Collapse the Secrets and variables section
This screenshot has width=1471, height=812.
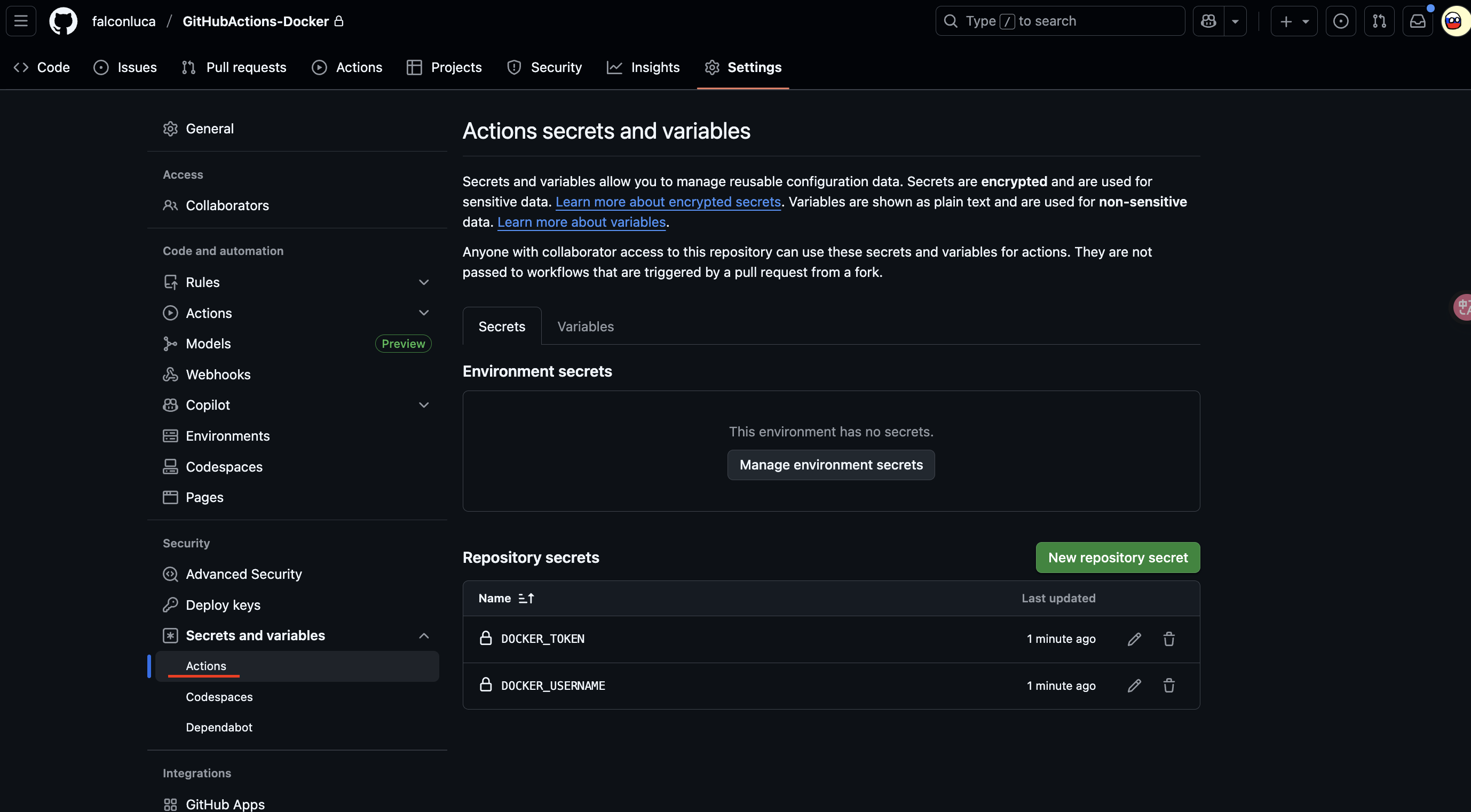click(423, 636)
